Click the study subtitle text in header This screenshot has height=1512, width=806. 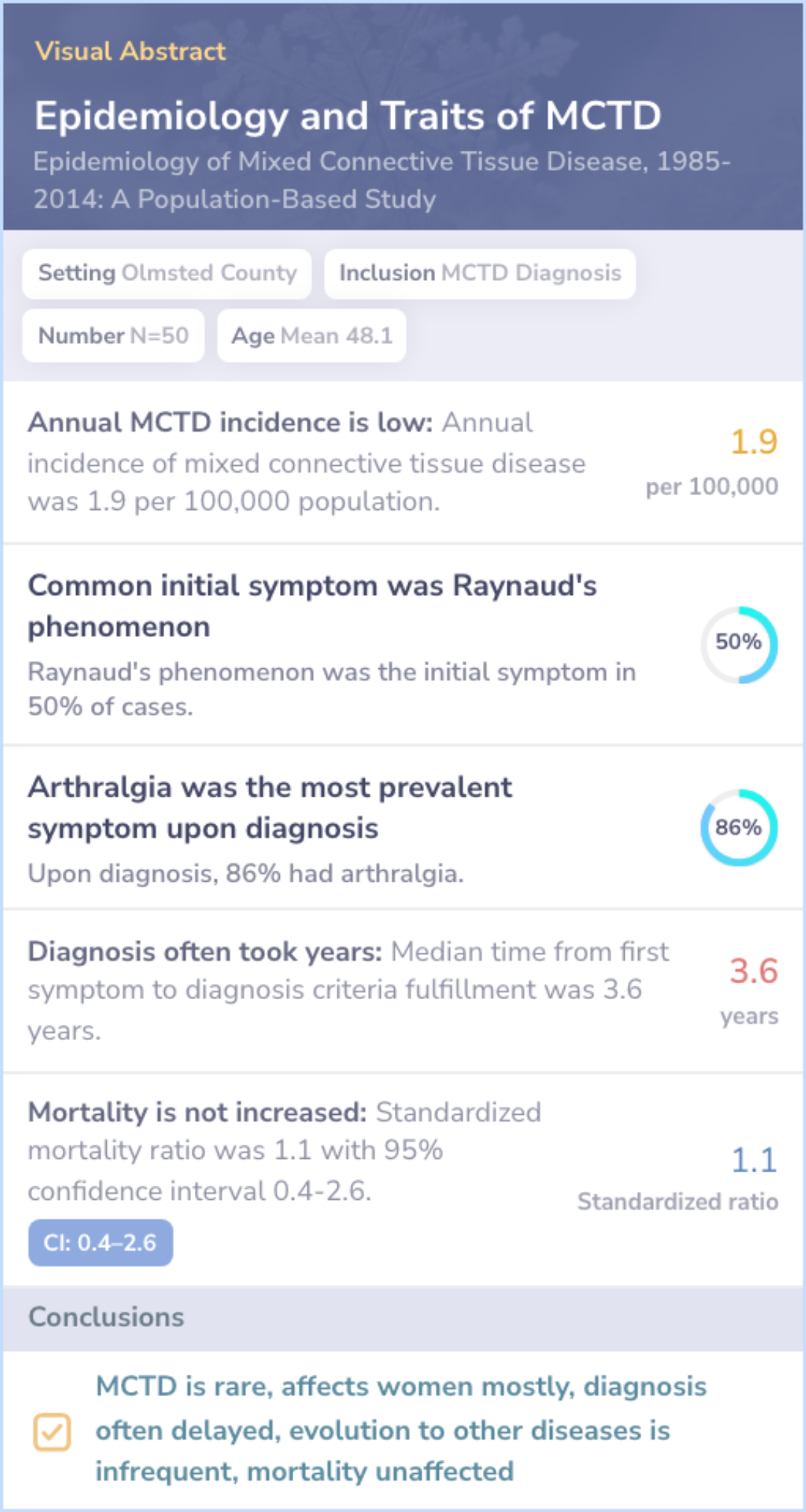pyautogui.click(x=381, y=180)
